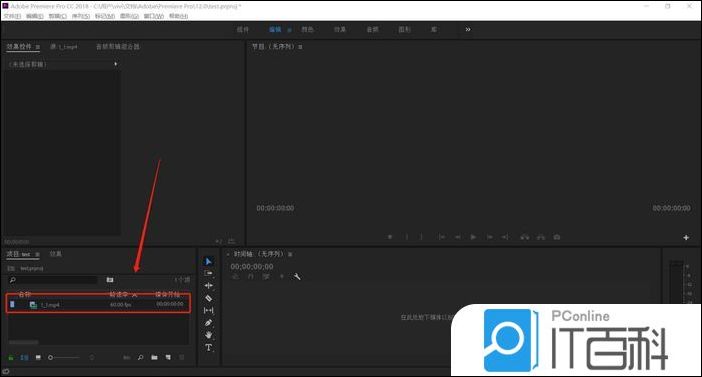Toggle timeline linked selection icon
Image resolution: width=702 pixels, height=377 pixels.
[x=266, y=277]
